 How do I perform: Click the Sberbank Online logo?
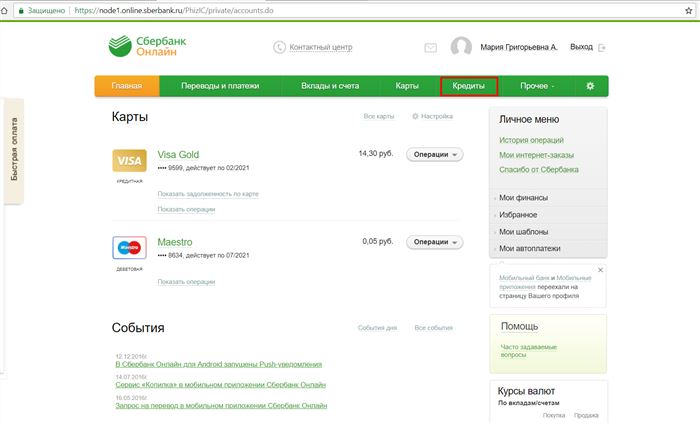pyautogui.click(x=147, y=46)
